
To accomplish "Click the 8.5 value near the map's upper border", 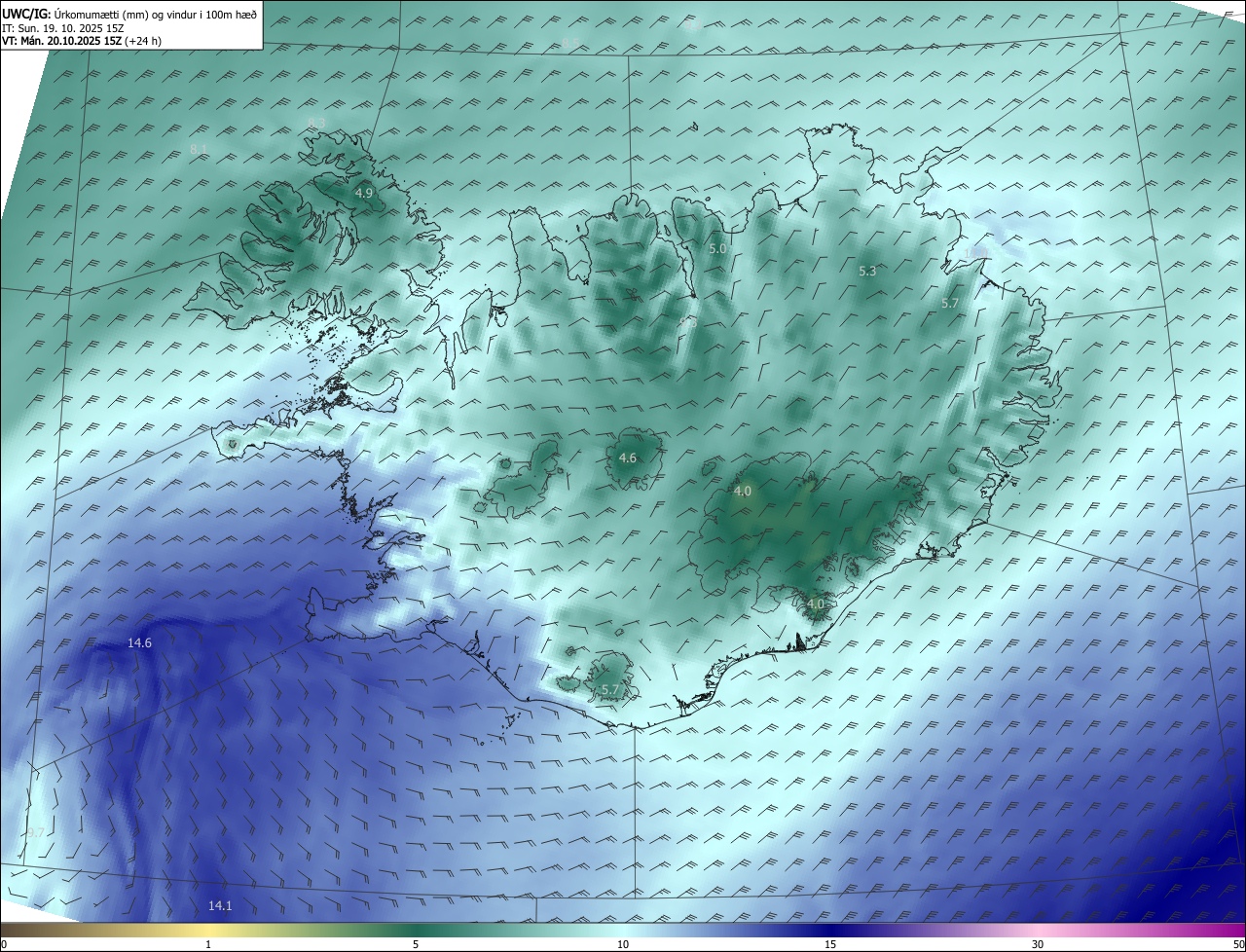I will pos(570,42).
